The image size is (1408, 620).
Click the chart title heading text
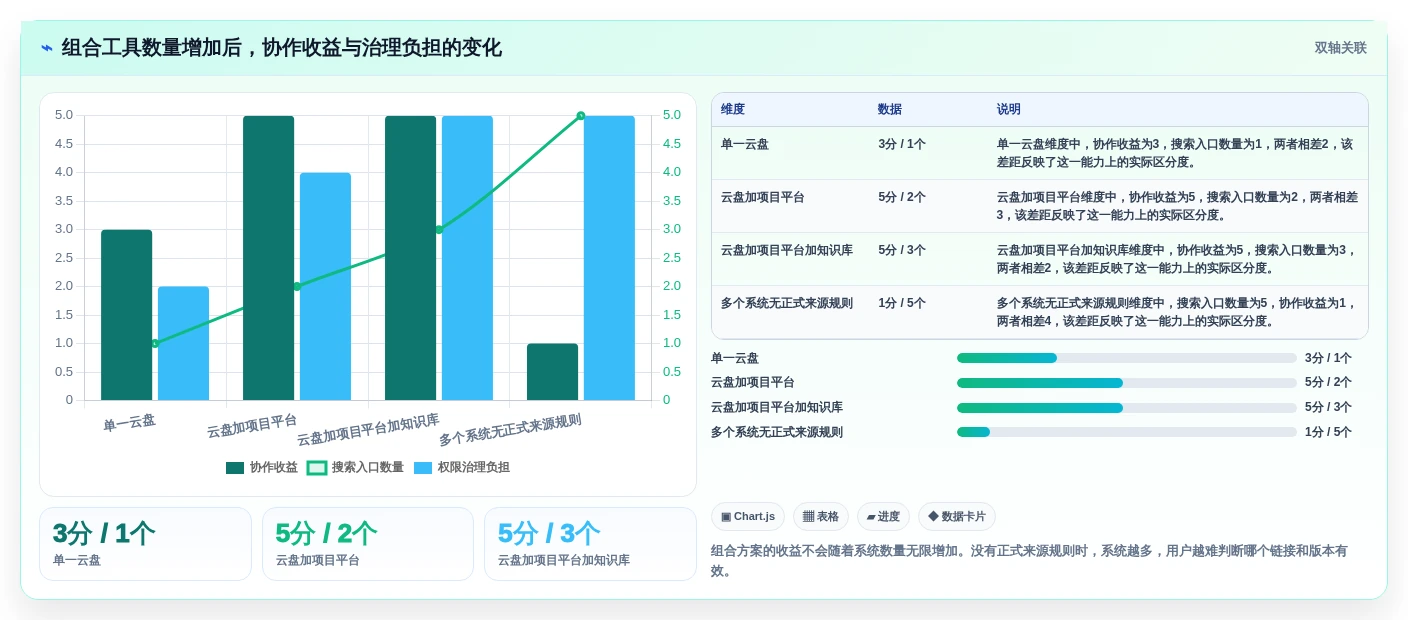[282, 48]
